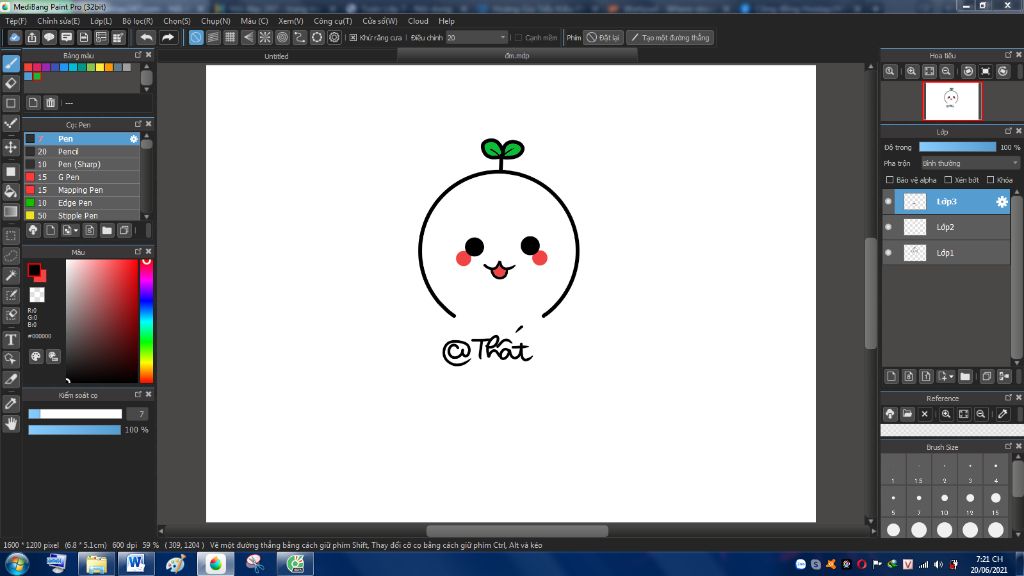Select the Text tool

point(11,340)
